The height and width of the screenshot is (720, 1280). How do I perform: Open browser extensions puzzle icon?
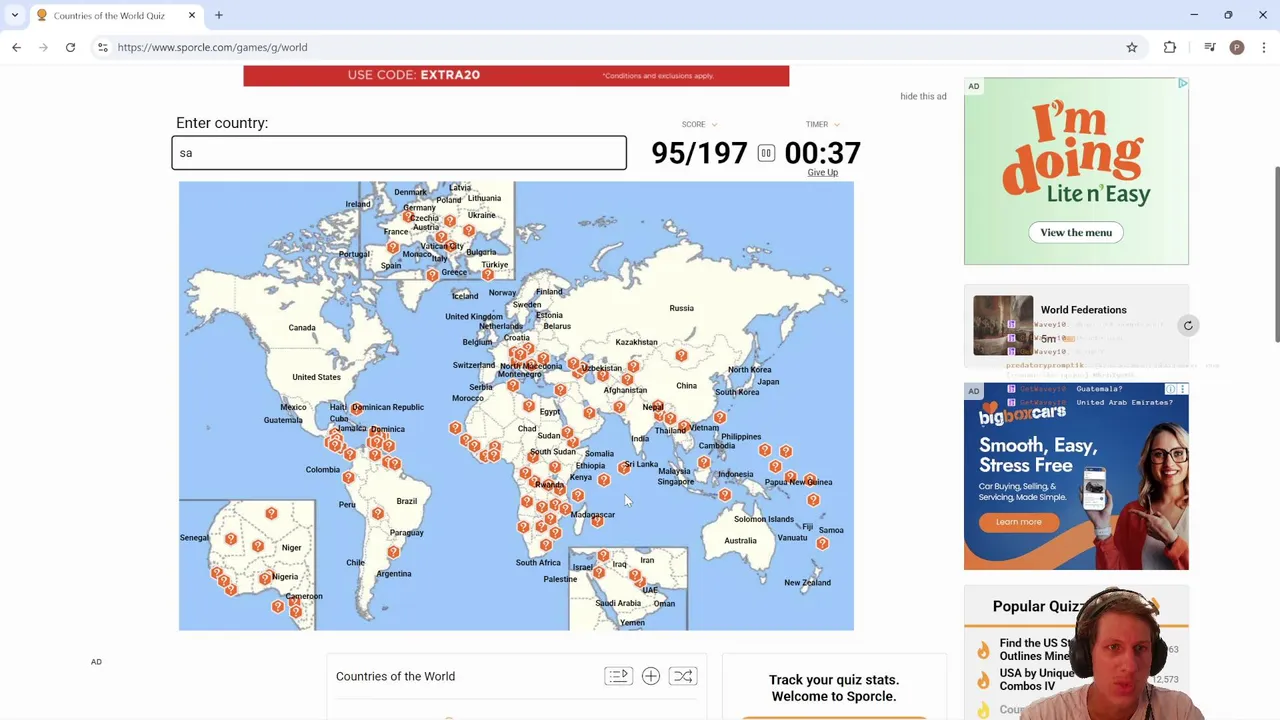1170,47
